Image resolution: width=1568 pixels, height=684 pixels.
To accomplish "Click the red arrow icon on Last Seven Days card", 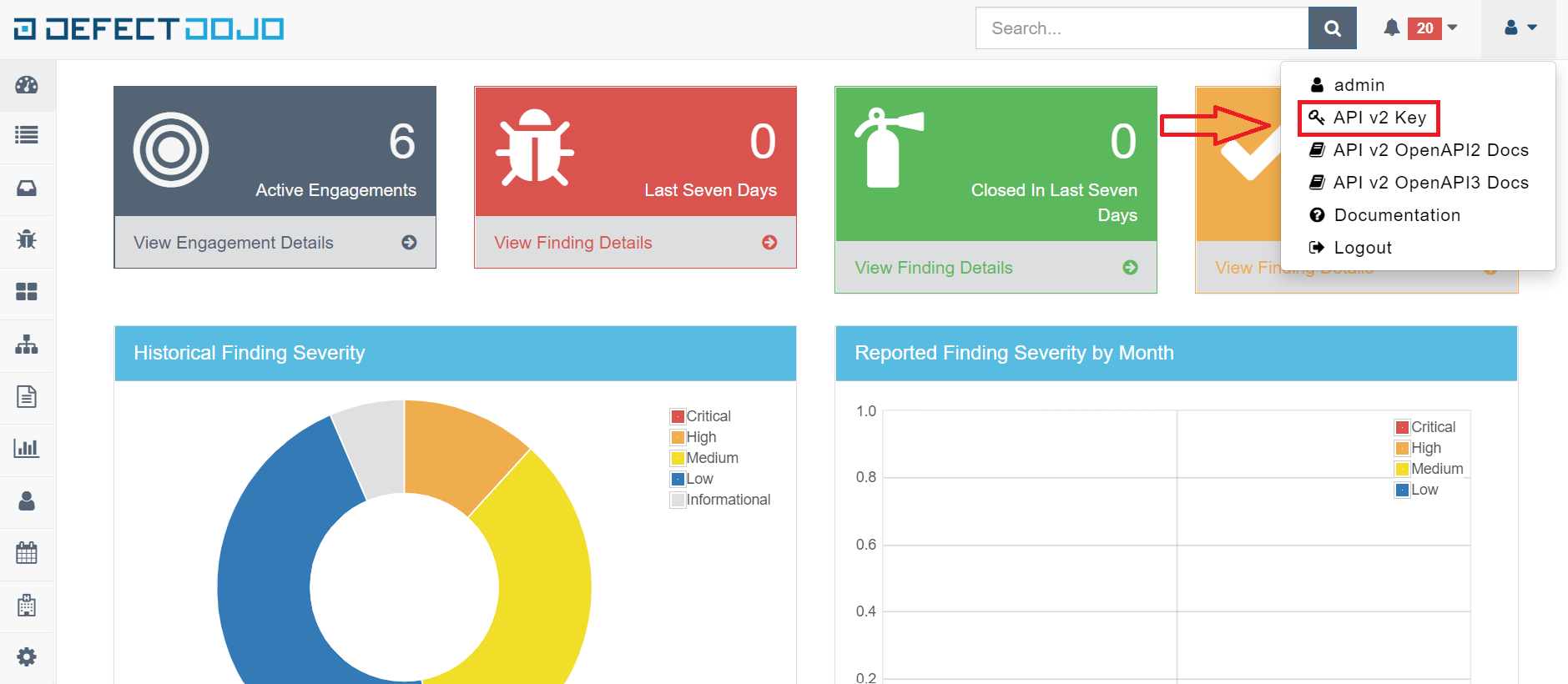I will coord(769,243).
